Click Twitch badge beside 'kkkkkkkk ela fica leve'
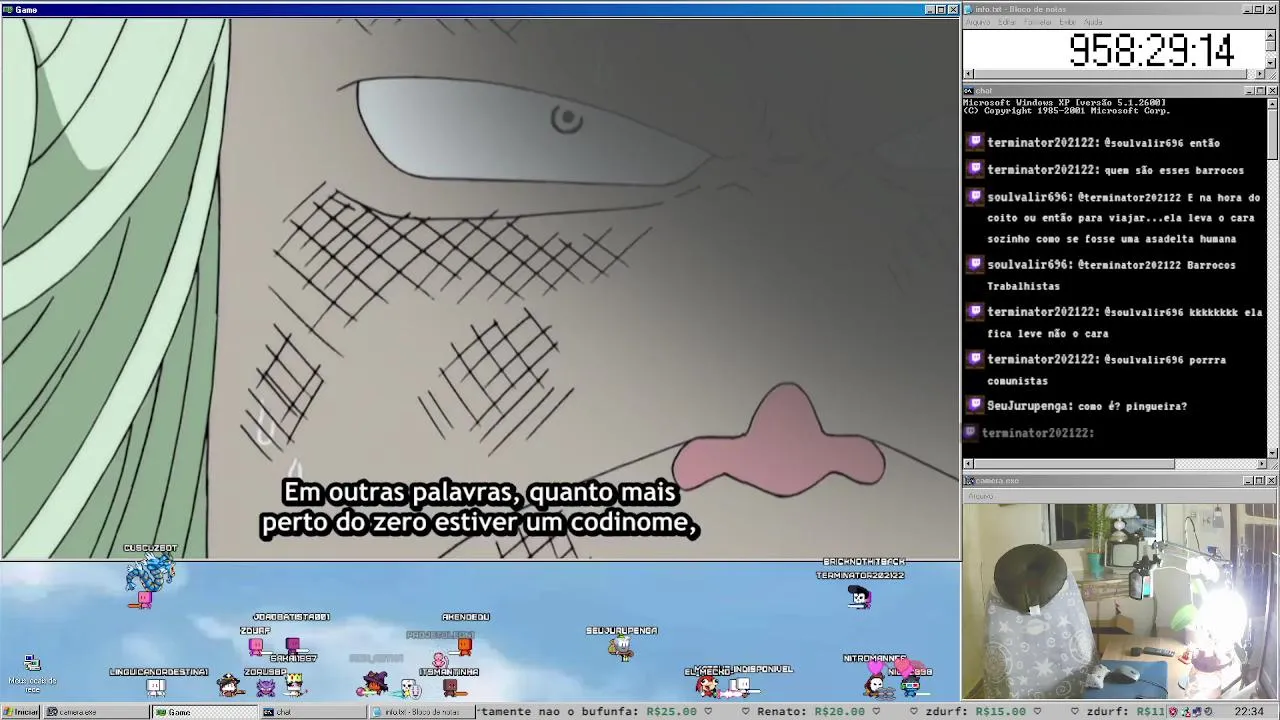 click(975, 312)
